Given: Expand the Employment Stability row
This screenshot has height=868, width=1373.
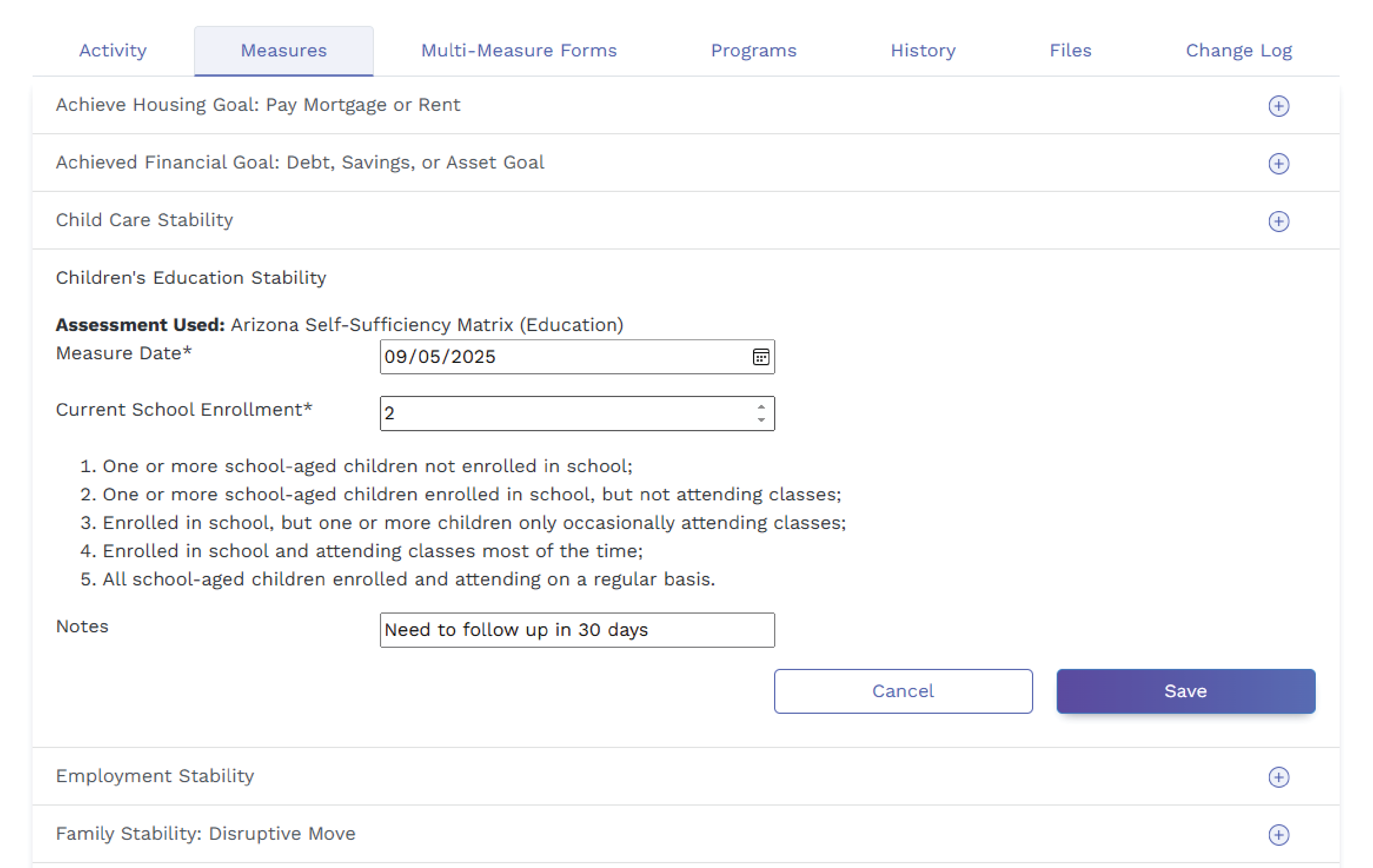Looking at the screenshot, I should point(155,776).
